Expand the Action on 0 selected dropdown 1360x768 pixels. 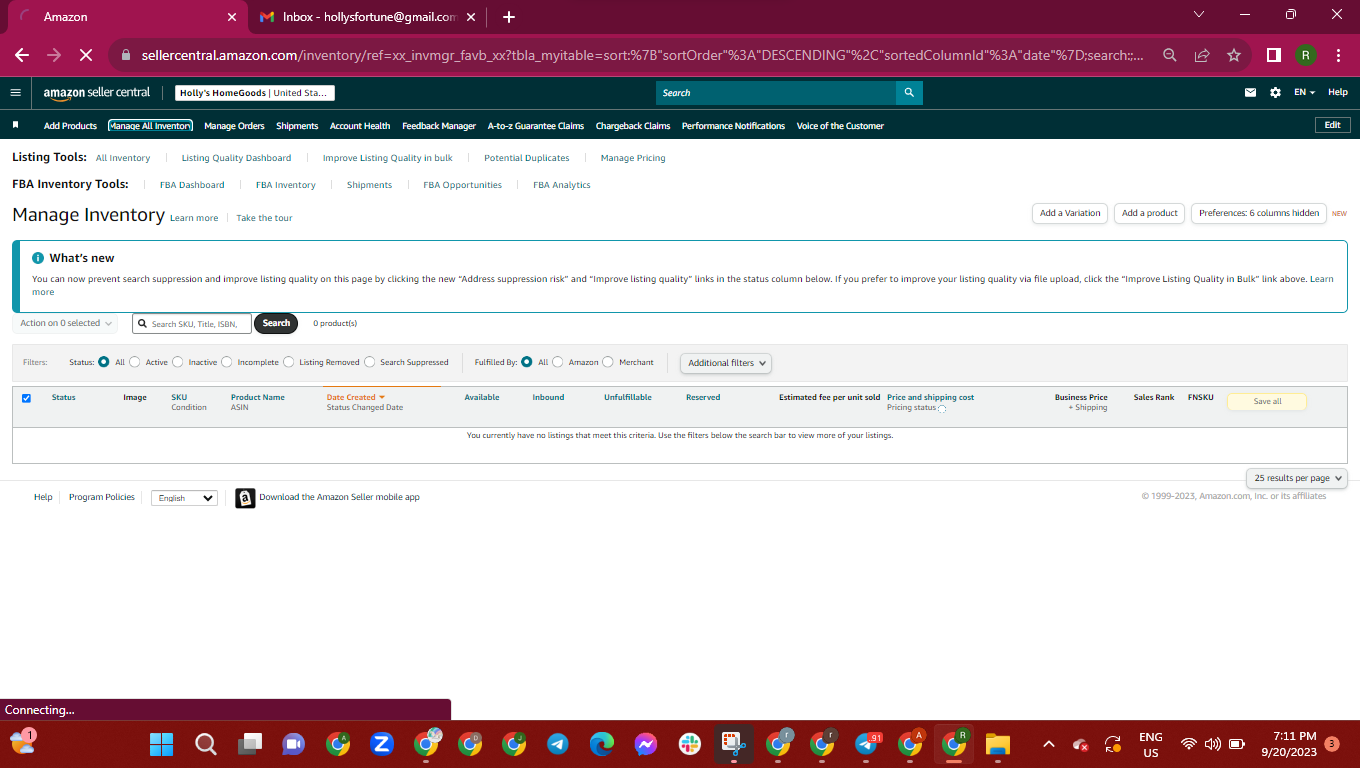point(65,323)
